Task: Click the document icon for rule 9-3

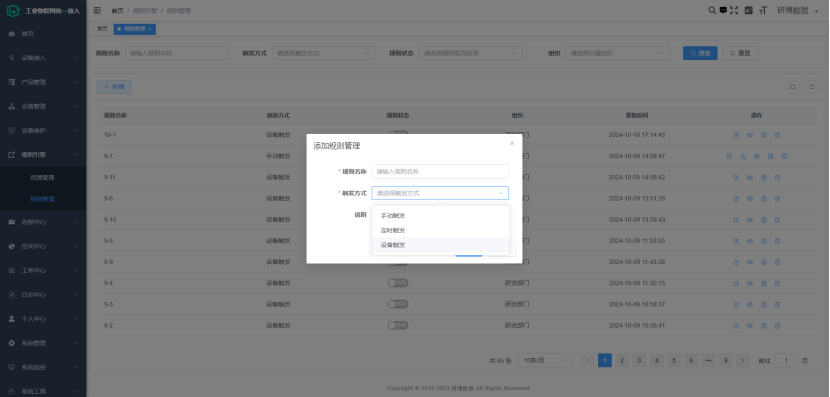Action: 763,304
